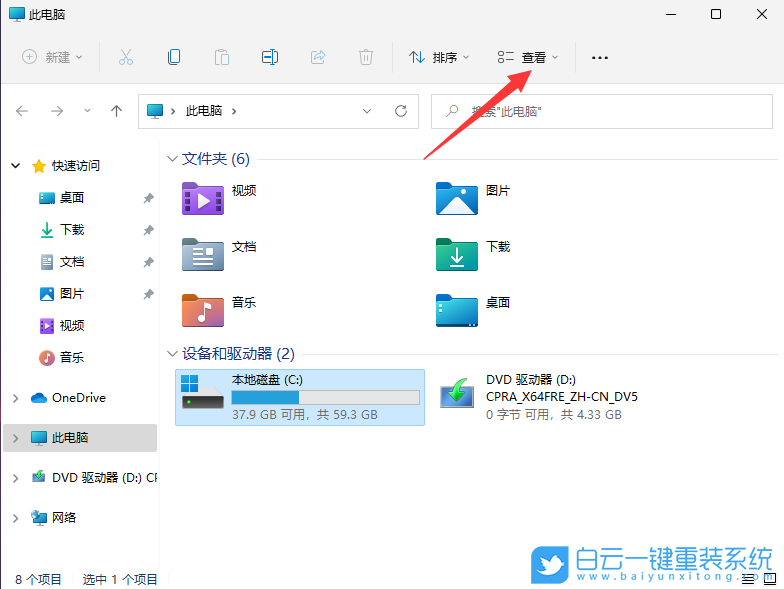Click '37.9 GB 可用, 共 59.3 GB' text
This screenshot has width=784, height=589.
pos(304,415)
